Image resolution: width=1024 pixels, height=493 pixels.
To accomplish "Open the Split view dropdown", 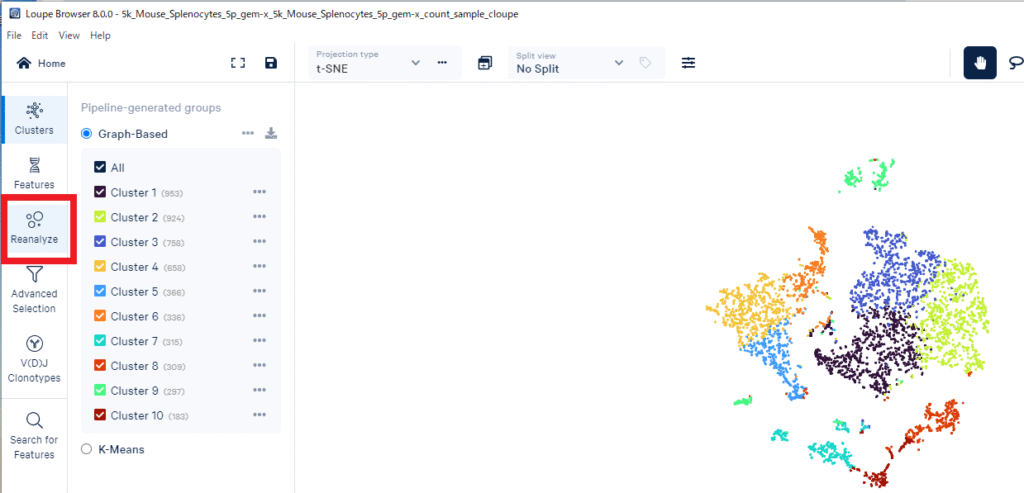I will [618, 63].
